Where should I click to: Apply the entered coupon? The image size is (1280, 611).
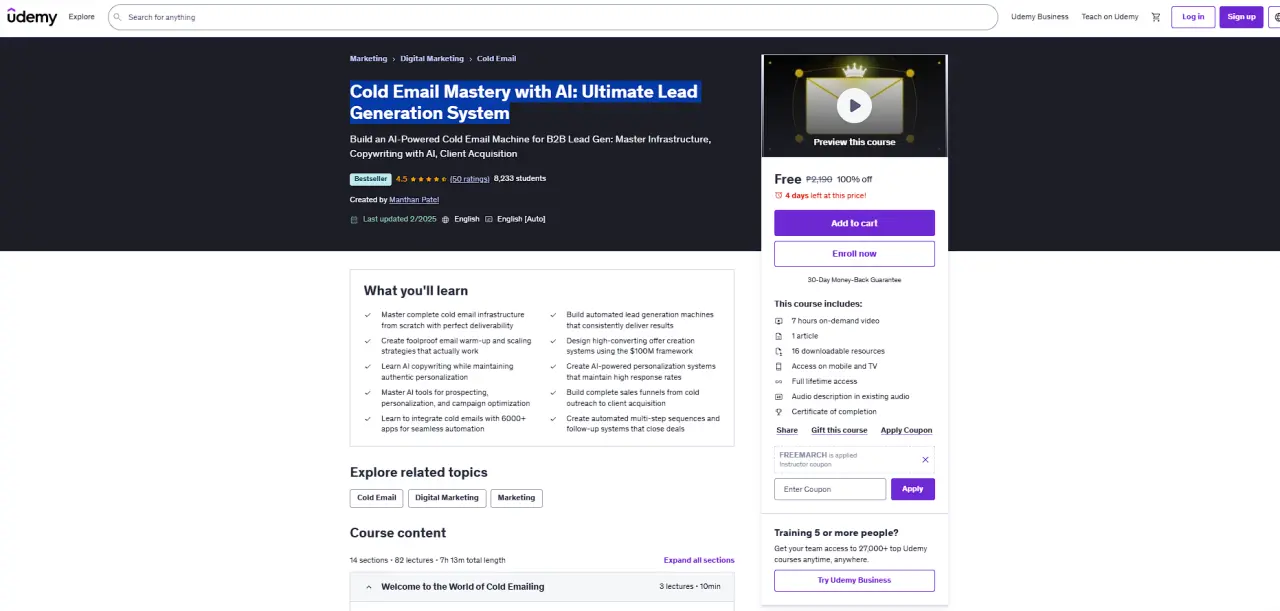913,489
